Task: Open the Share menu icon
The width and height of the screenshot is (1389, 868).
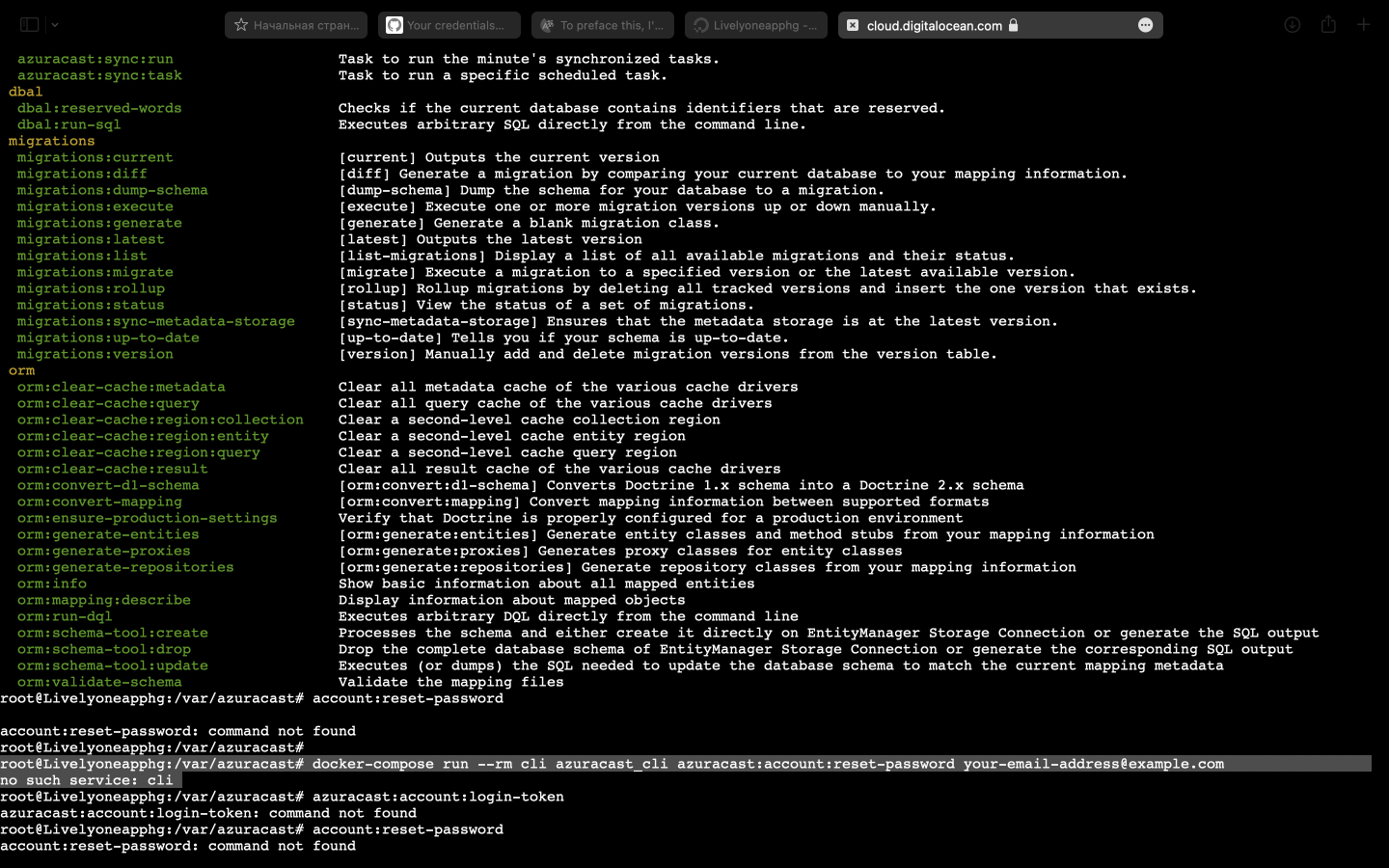Action: (1328, 24)
